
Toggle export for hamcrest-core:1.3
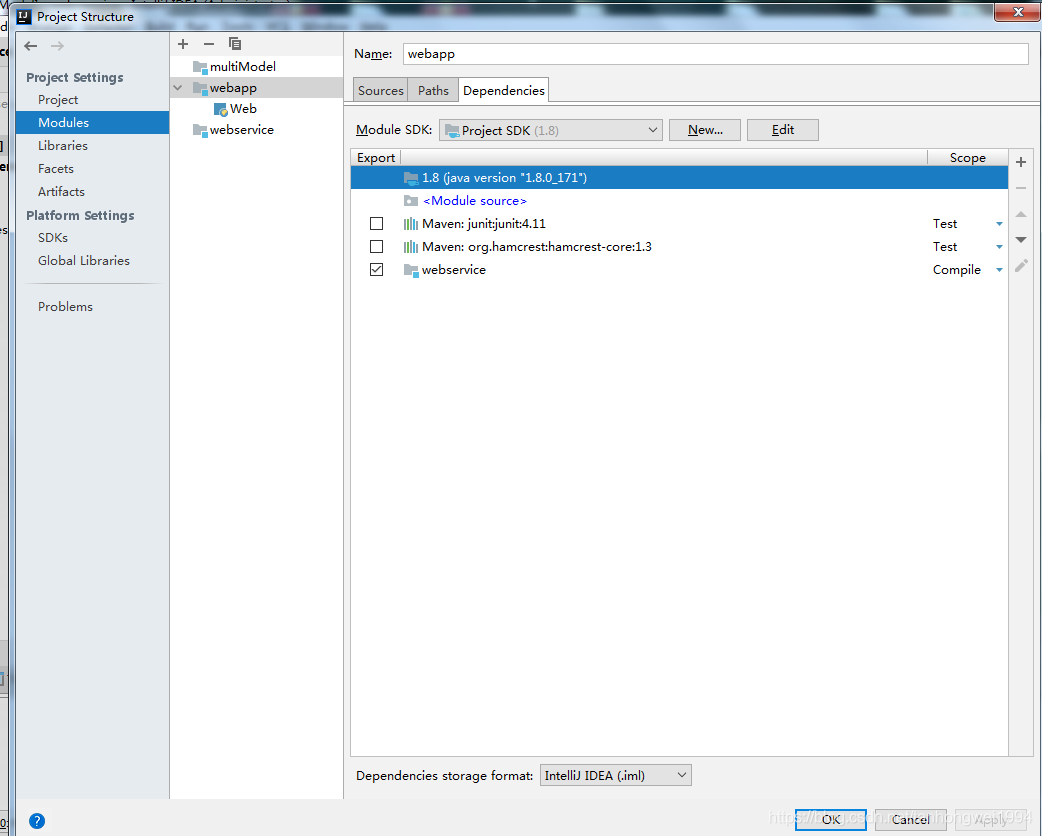pyautogui.click(x=377, y=247)
